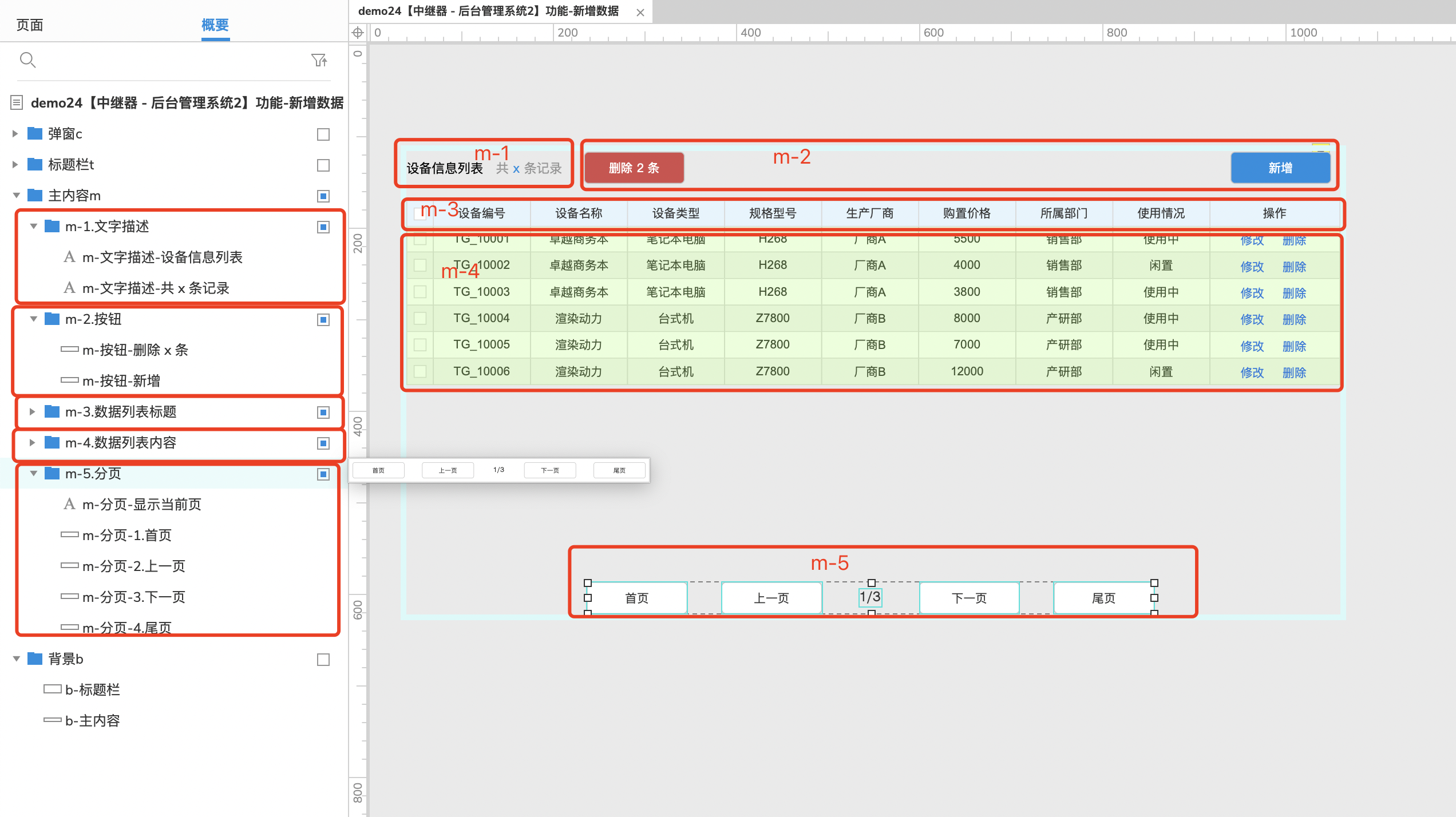Click the 标题栏t folder icon
This screenshot has height=817, width=1456.
point(35,164)
